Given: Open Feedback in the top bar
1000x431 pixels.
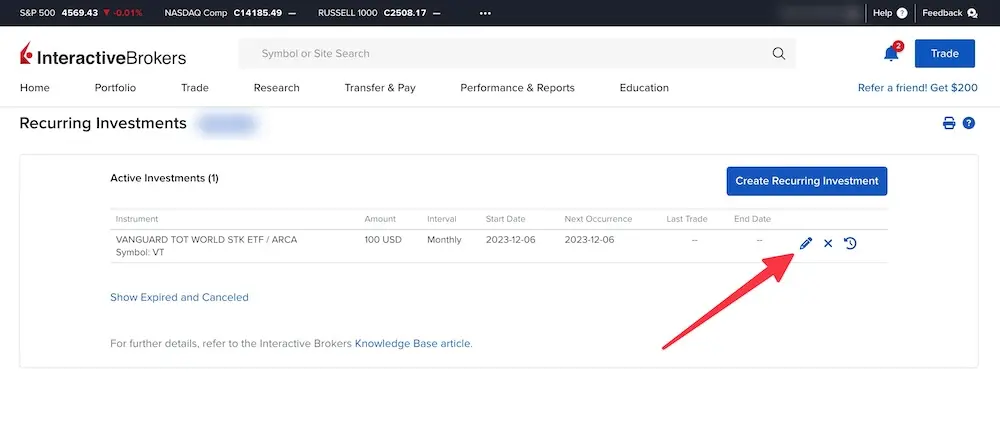Looking at the screenshot, I should pos(950,13).
